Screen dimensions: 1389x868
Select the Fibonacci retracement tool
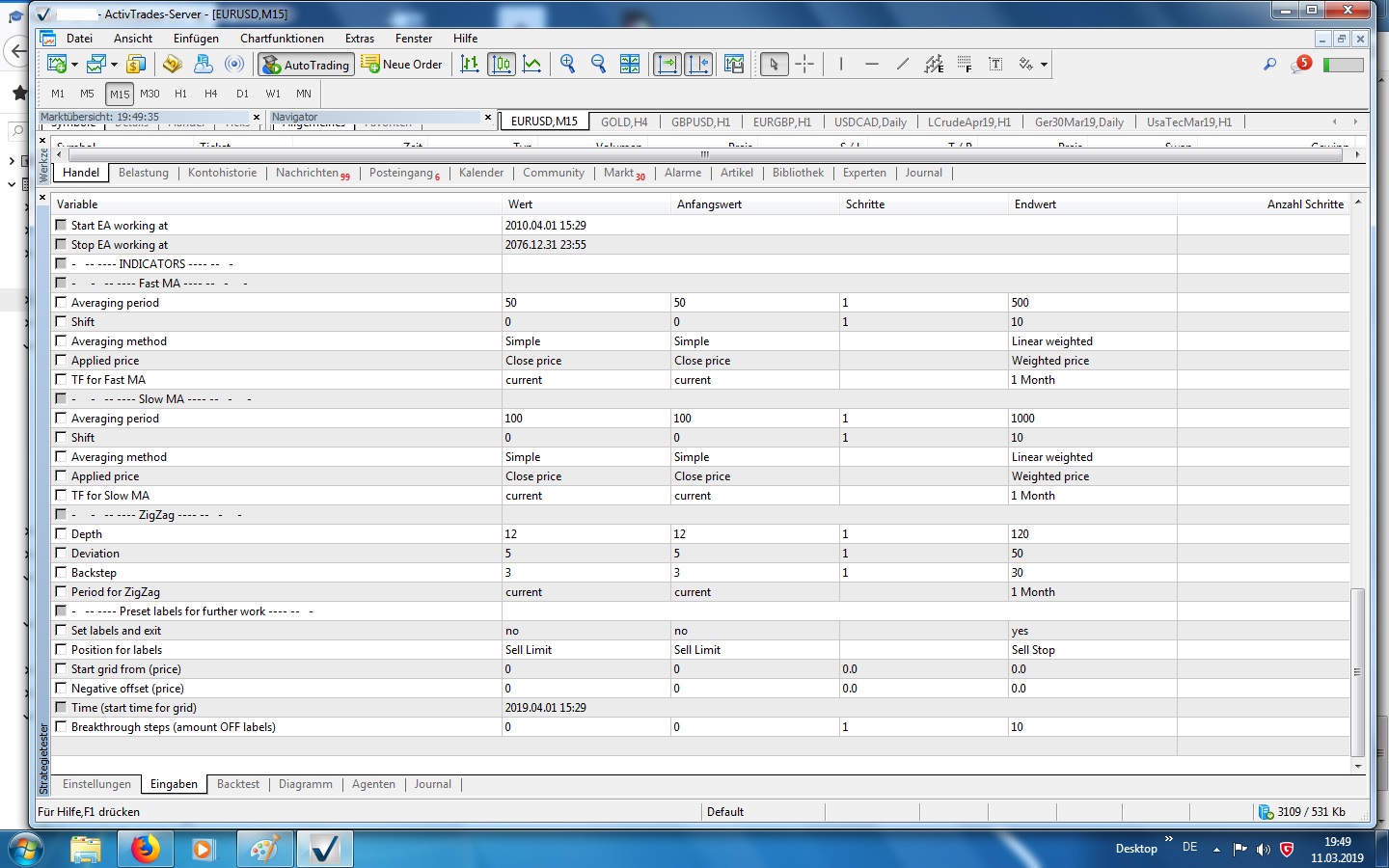tap(965, 65)
